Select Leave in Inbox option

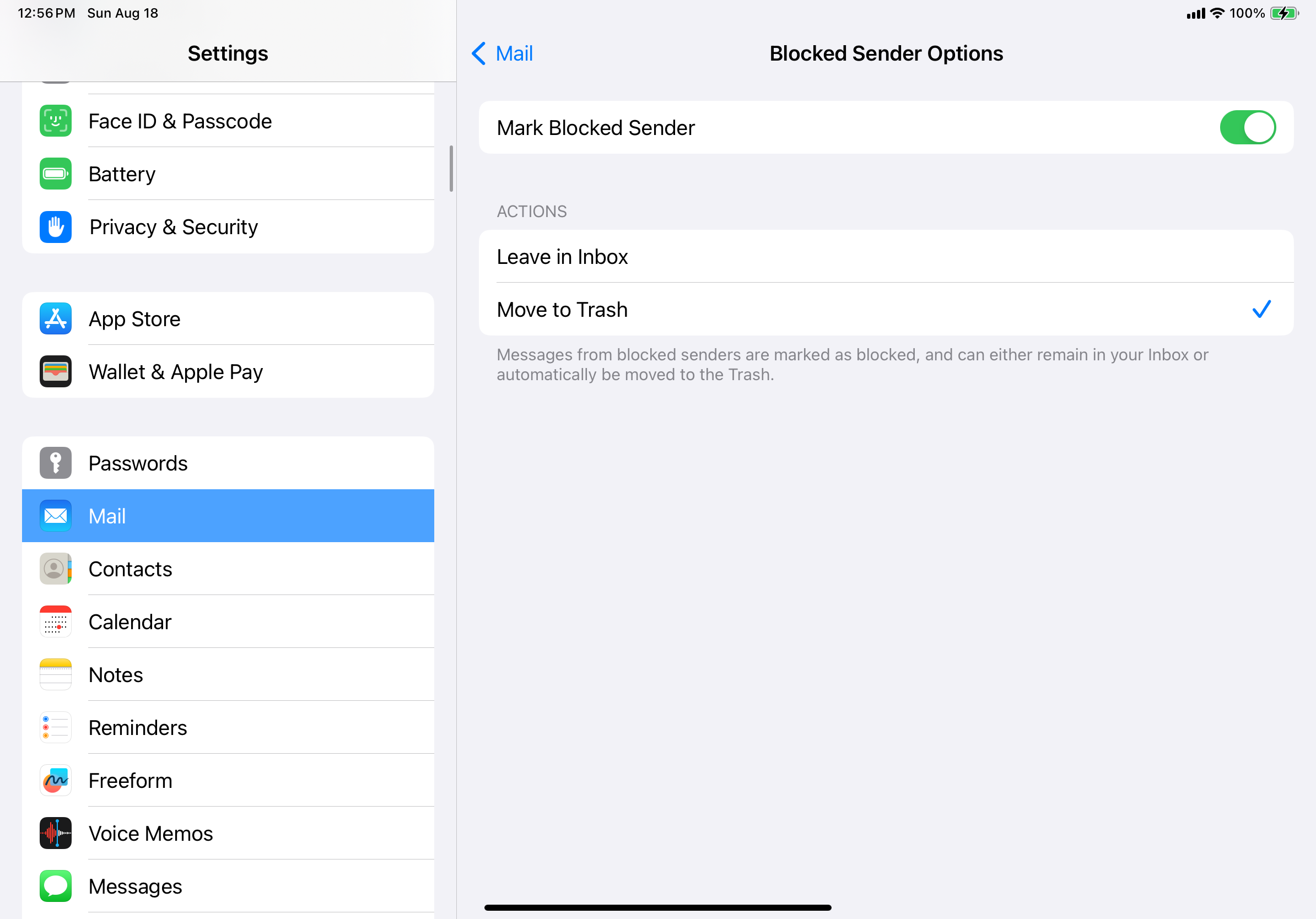(x=886, y=257)
